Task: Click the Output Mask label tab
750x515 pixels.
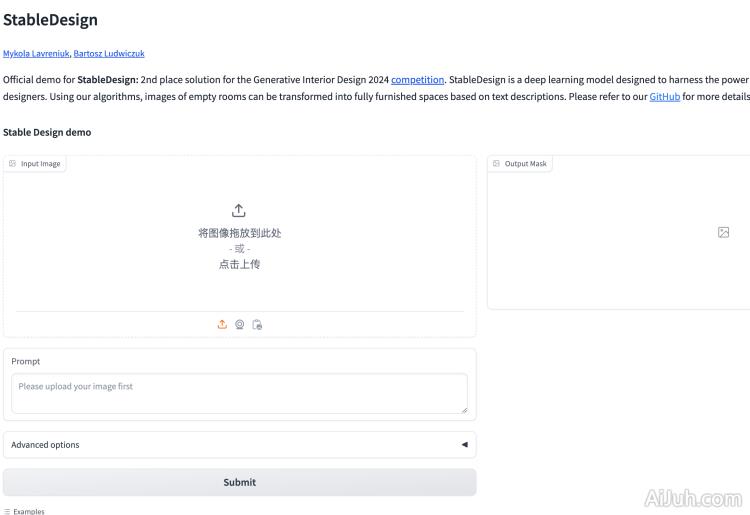Action: tap(525, 164)
